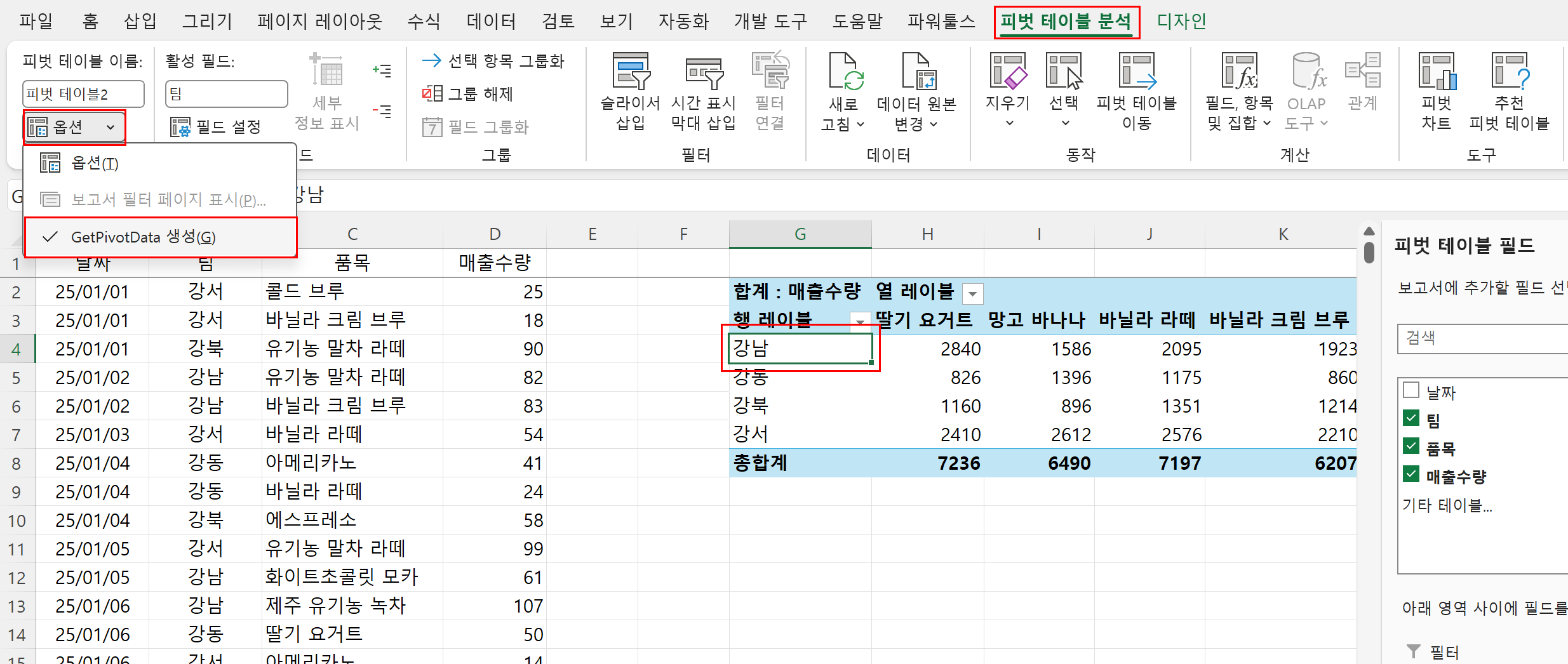The height and width of the screenshot is (664, 1568).
Task: Click the 활성 필드 input box
Action: point(226,94)
